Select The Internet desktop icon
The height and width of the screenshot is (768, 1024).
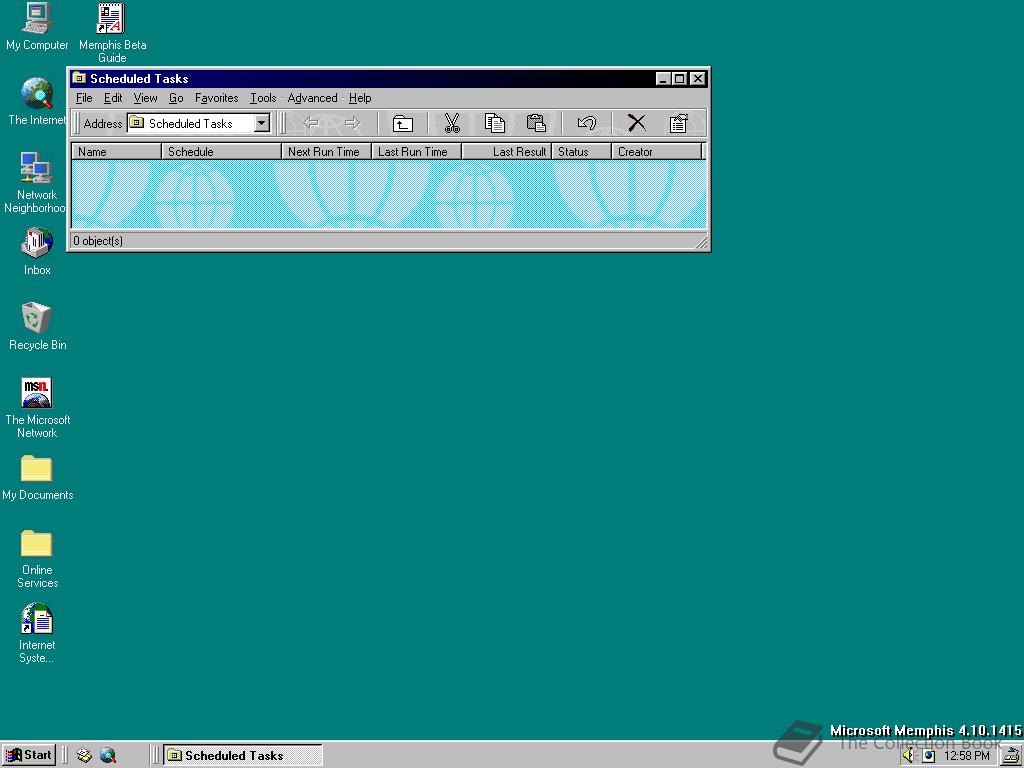tap(37, 101)
